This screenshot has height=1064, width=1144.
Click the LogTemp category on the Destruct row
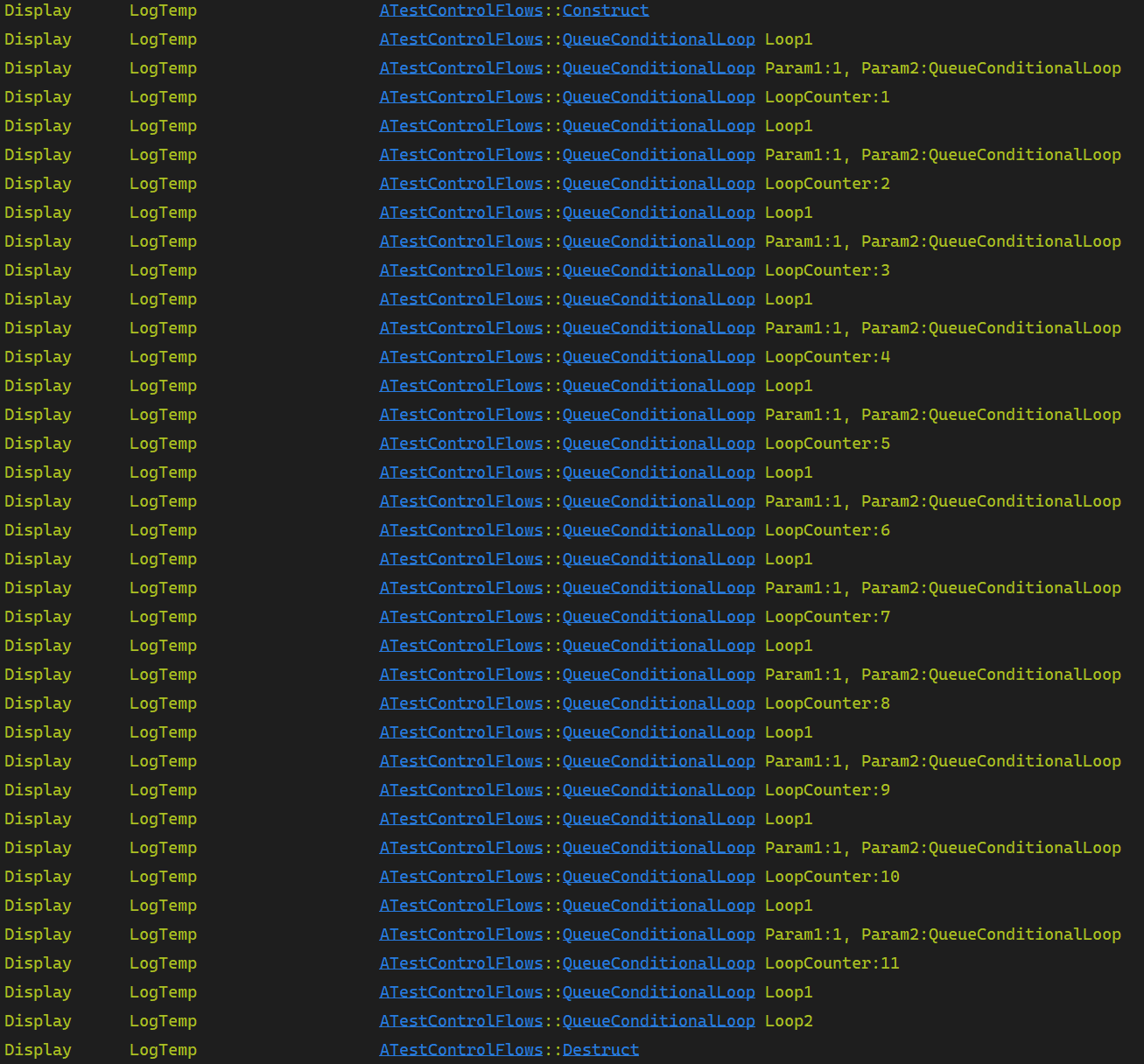pos(163,1050)
